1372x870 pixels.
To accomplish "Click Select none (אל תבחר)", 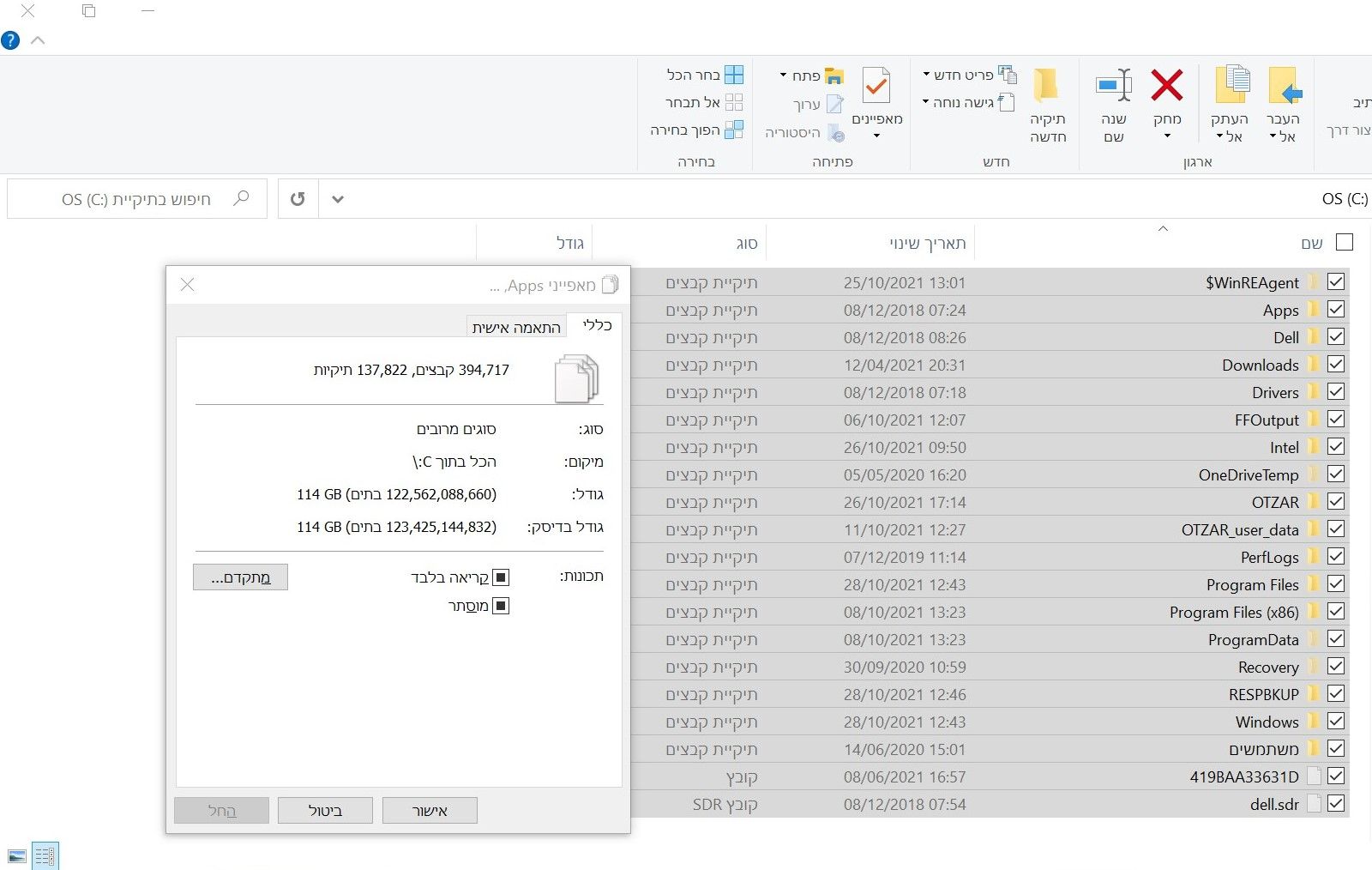I will pyautogui.click(x=704, y=102).
